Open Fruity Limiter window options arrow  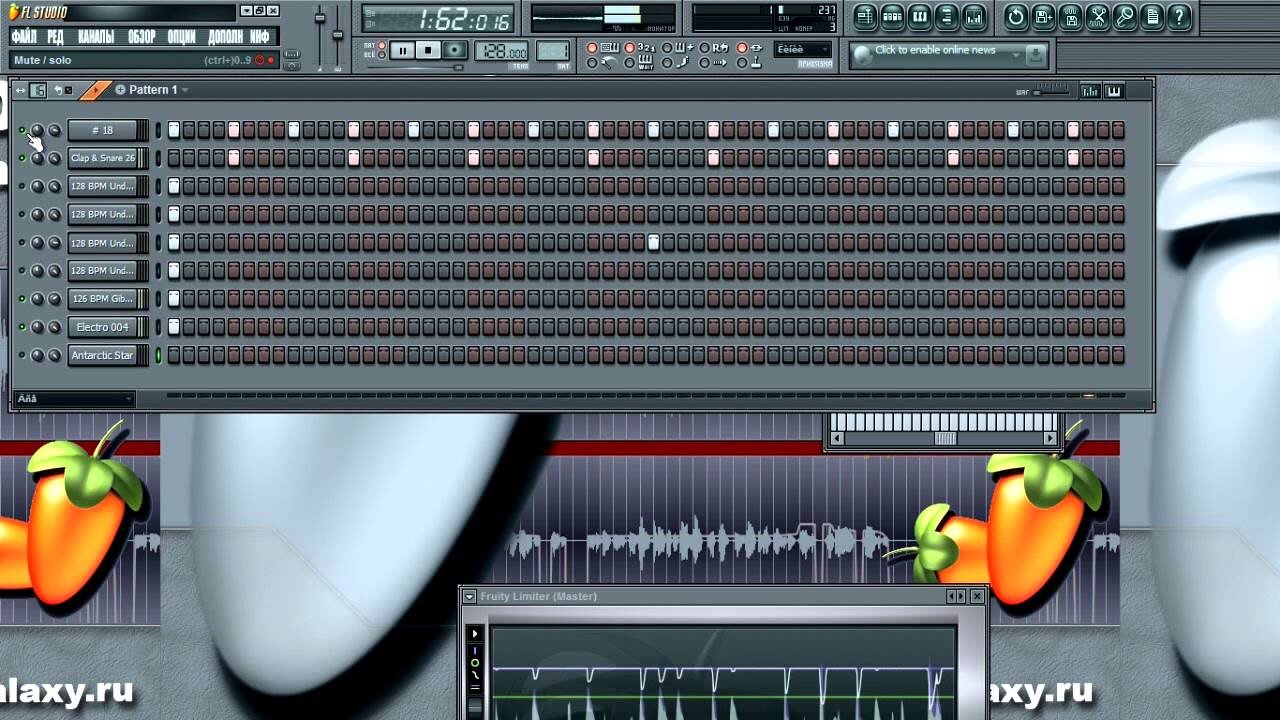[x=469, y=597]
